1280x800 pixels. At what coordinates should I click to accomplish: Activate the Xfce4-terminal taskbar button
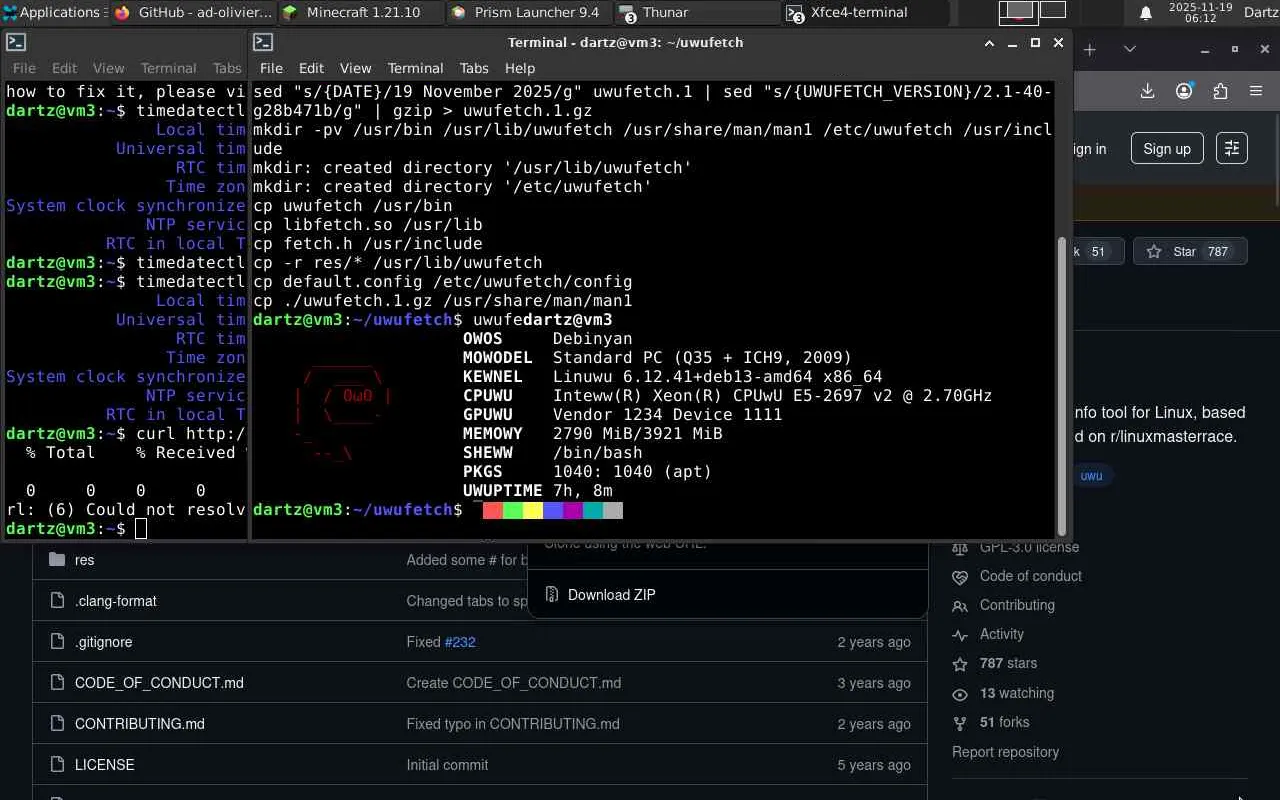click(865, 12)
